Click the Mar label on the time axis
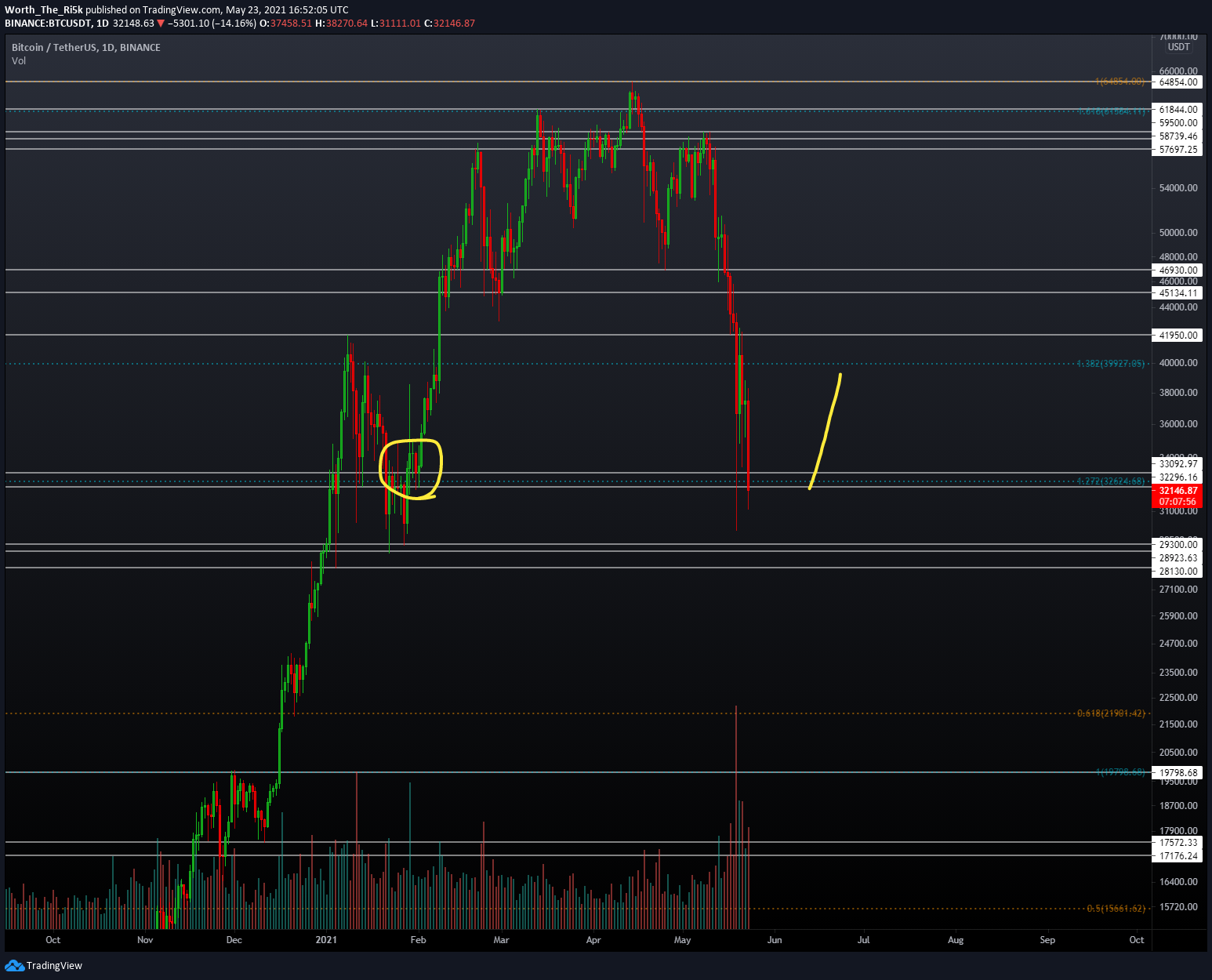The height and width of the screenshot is (980, 1212). tap(502, 940)
